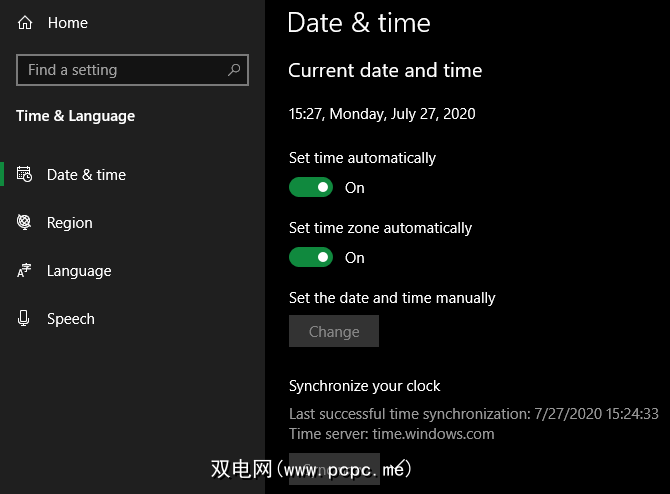
Task: Click the Date & time calendar-clock icon
Action: click(25, 175)
